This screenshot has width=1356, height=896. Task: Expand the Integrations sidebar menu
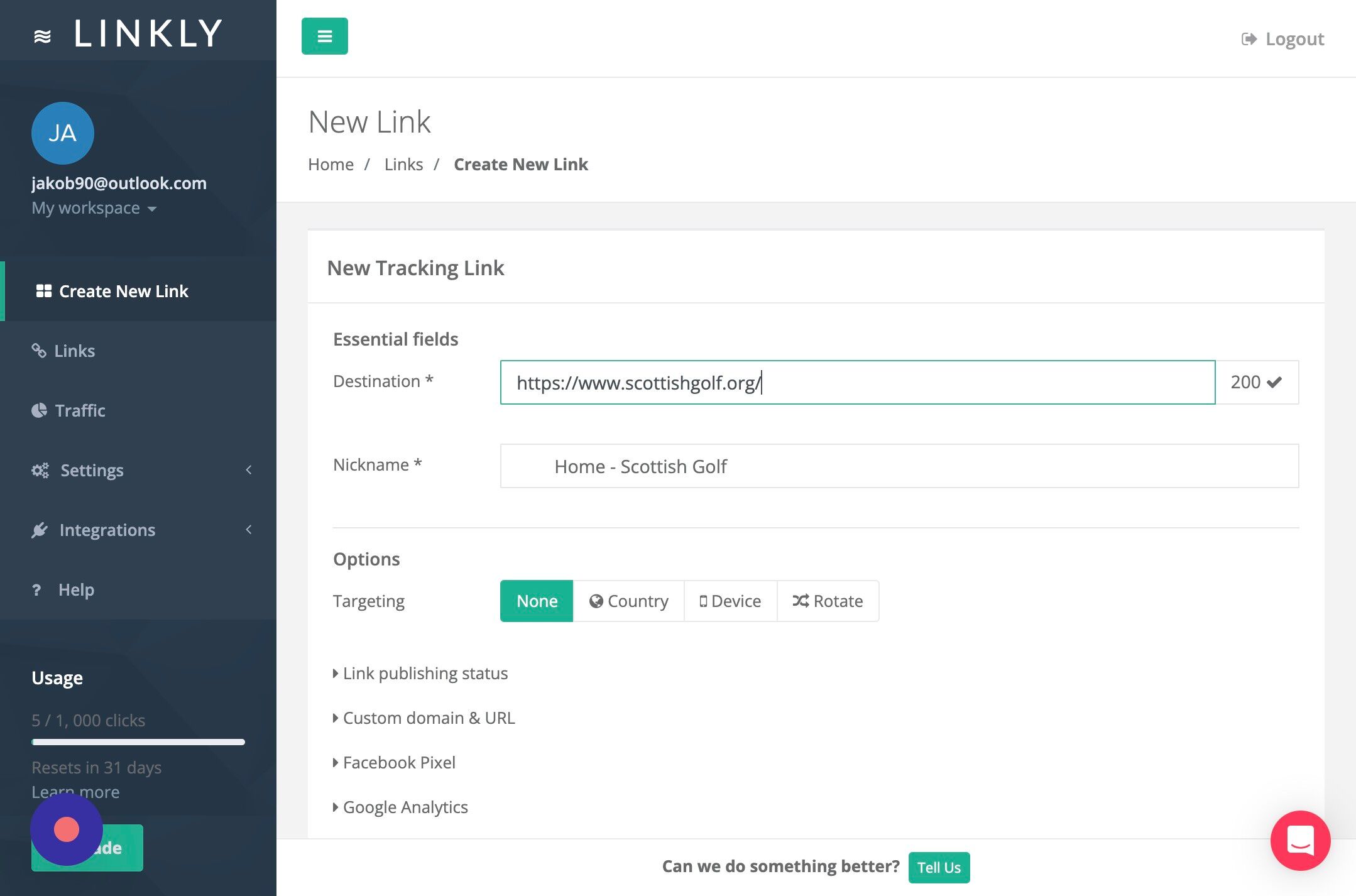(107, 530)
